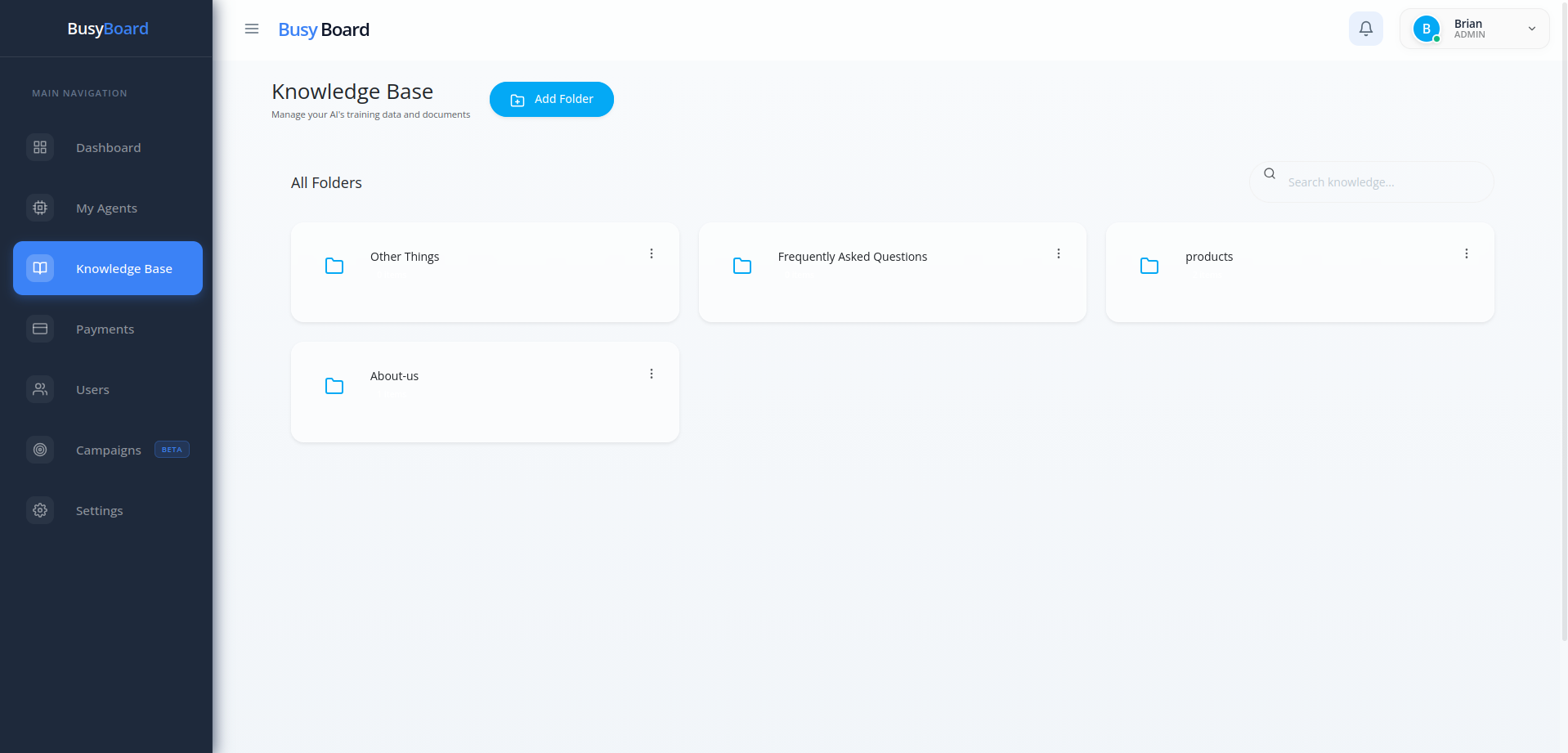This screenshot has width=1568, height=753.
Task: Click the BETA badge next to Campaigns
Action: pos(171,449)
